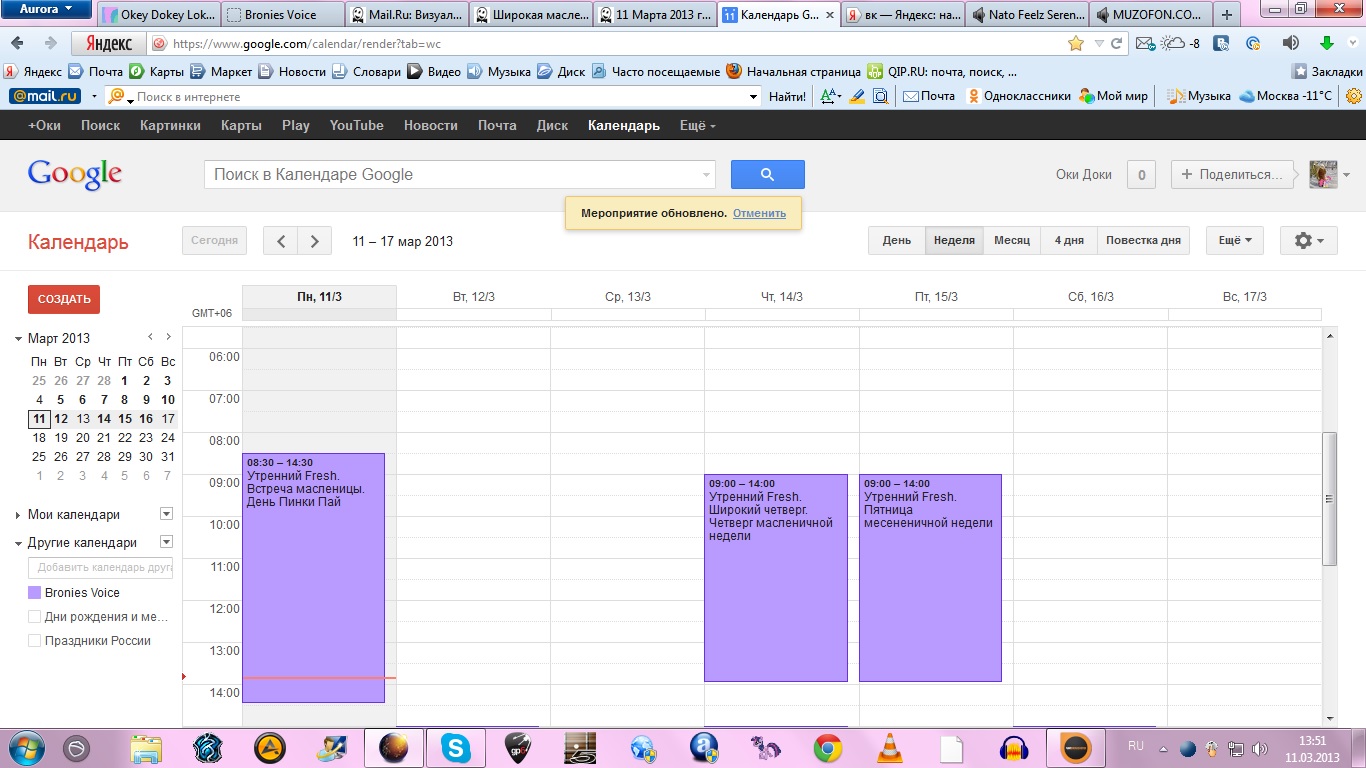This screenshot has height=768, width=1366.
Task: Switch to Неделя view
Action: pos(954,241)
